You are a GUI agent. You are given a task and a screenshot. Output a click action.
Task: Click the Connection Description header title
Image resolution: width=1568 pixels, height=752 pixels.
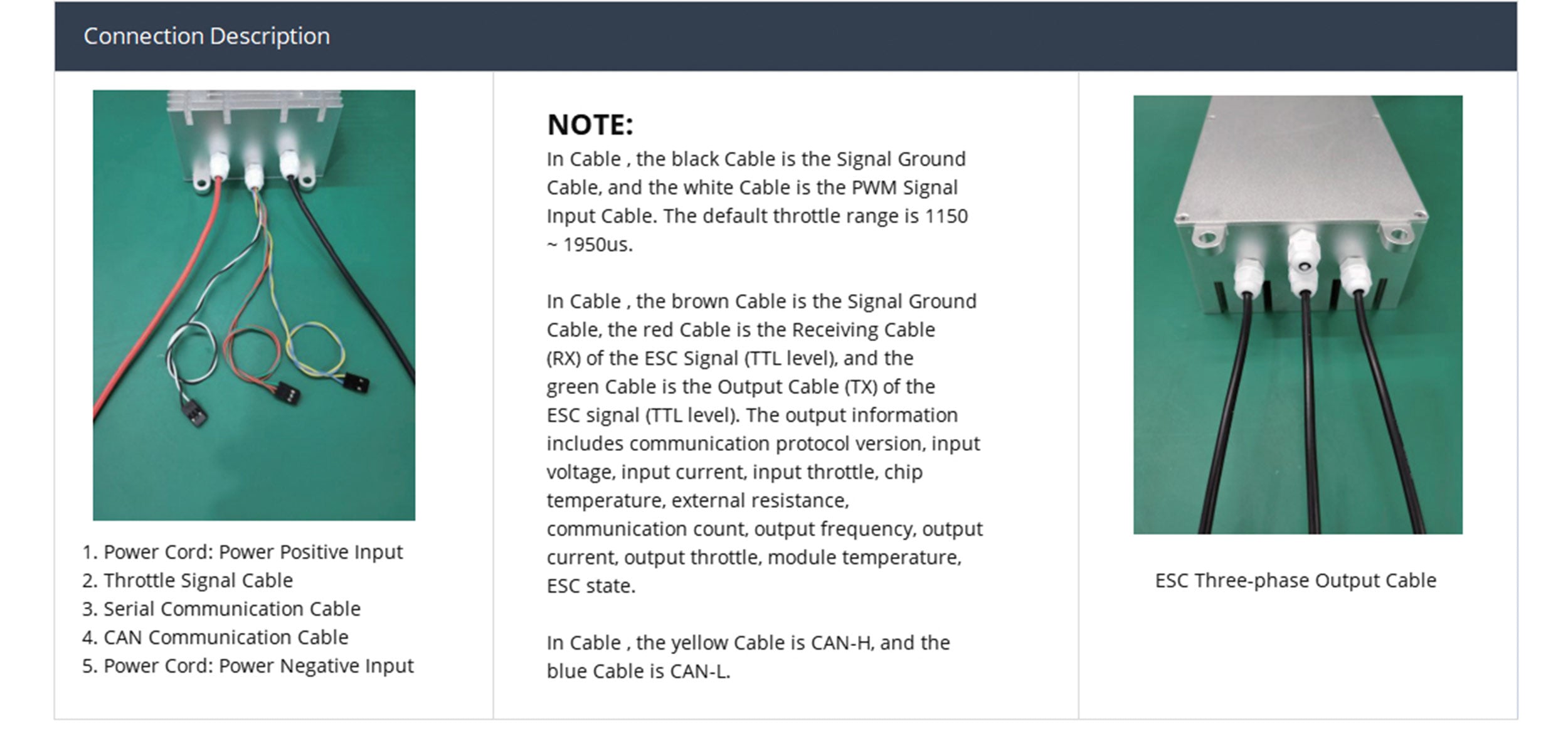coord(206,36)
